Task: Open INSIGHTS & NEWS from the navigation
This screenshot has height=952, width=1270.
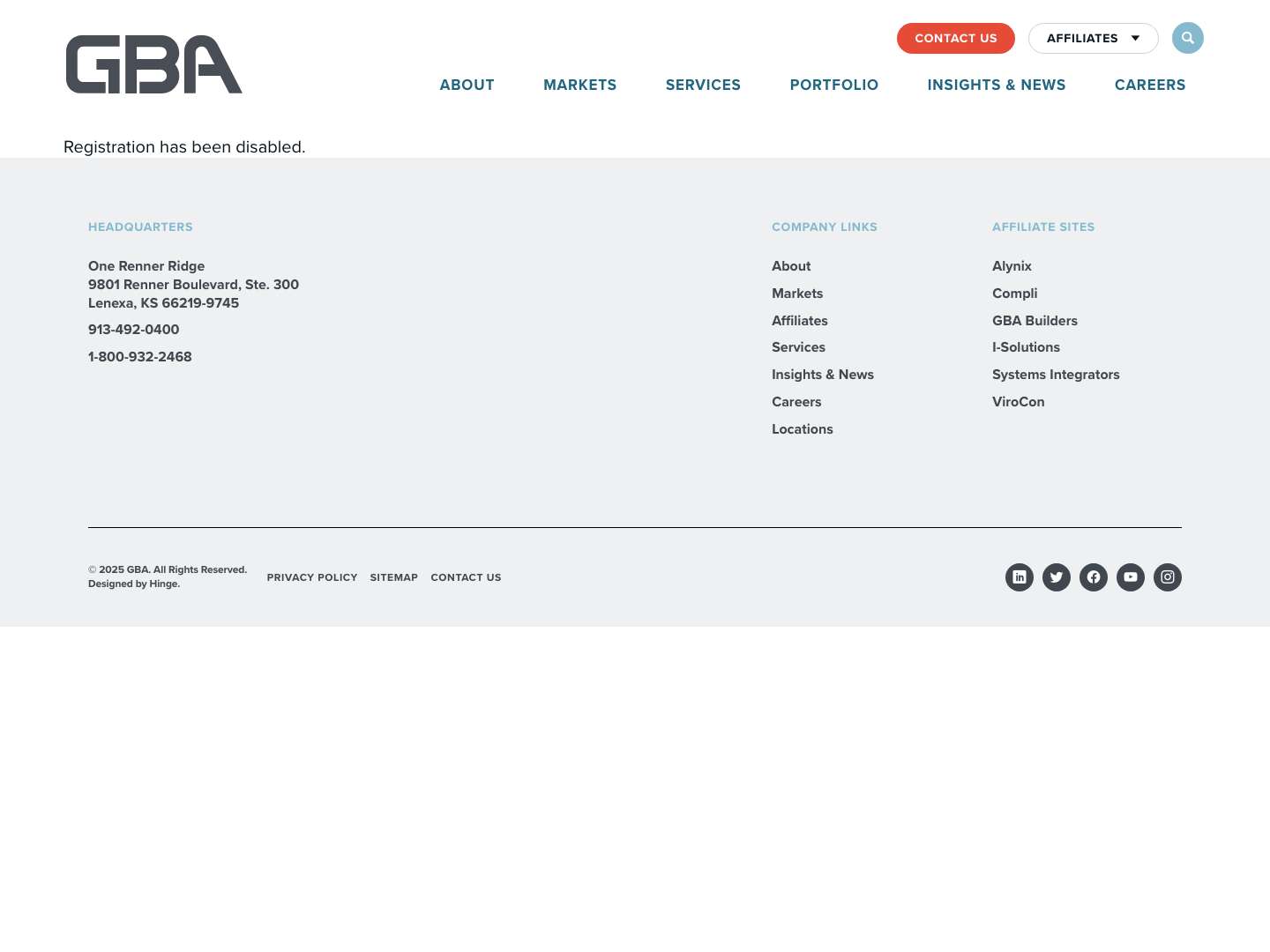Action: coord(997,85)
